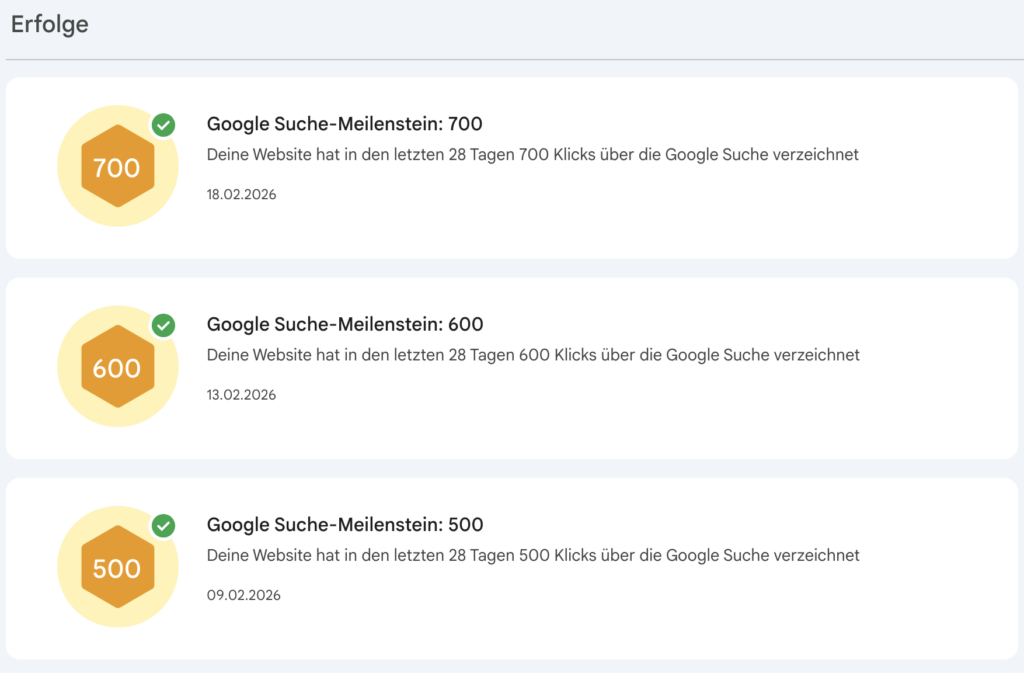
Task: Click the 'Erfolge' page heading
Action: pos(49,24)
